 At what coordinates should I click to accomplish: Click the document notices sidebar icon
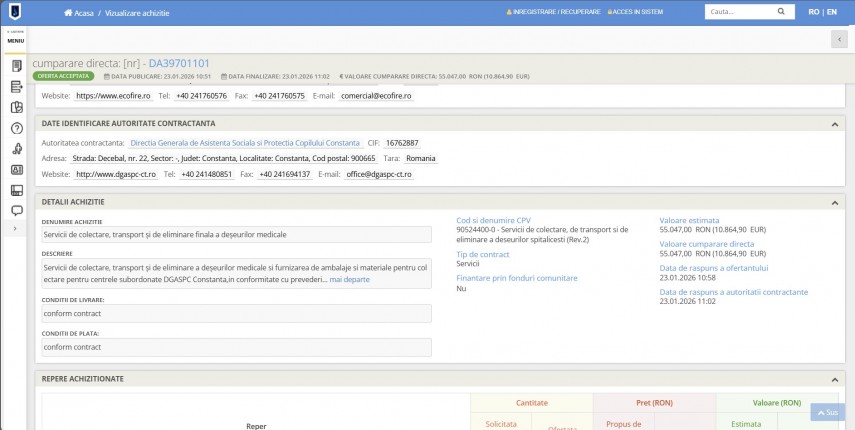tap(16, 66)
